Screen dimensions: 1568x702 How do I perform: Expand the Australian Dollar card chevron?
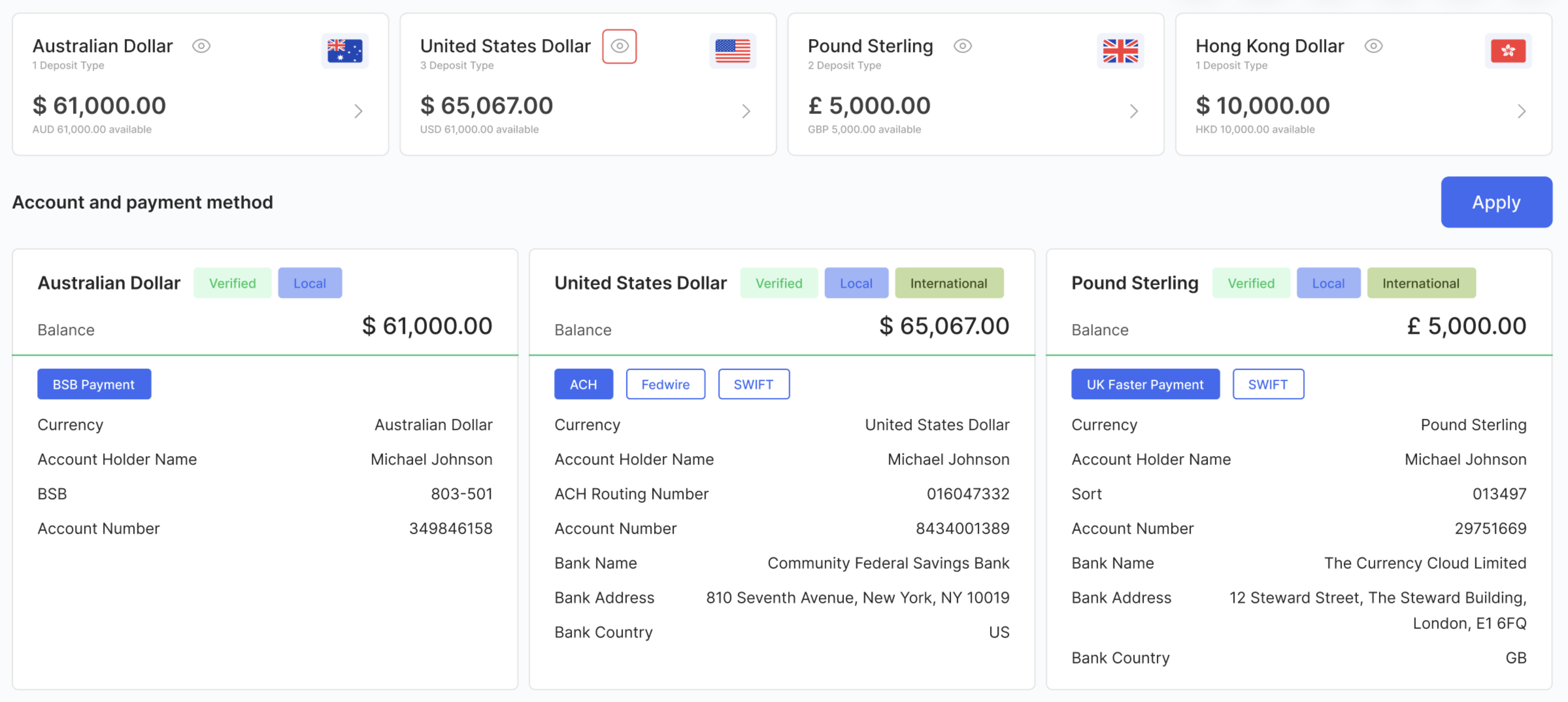coord(359,111)
